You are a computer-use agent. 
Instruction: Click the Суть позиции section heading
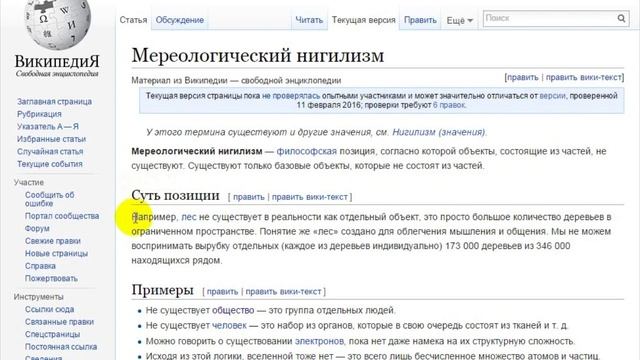tap(176, 196)
